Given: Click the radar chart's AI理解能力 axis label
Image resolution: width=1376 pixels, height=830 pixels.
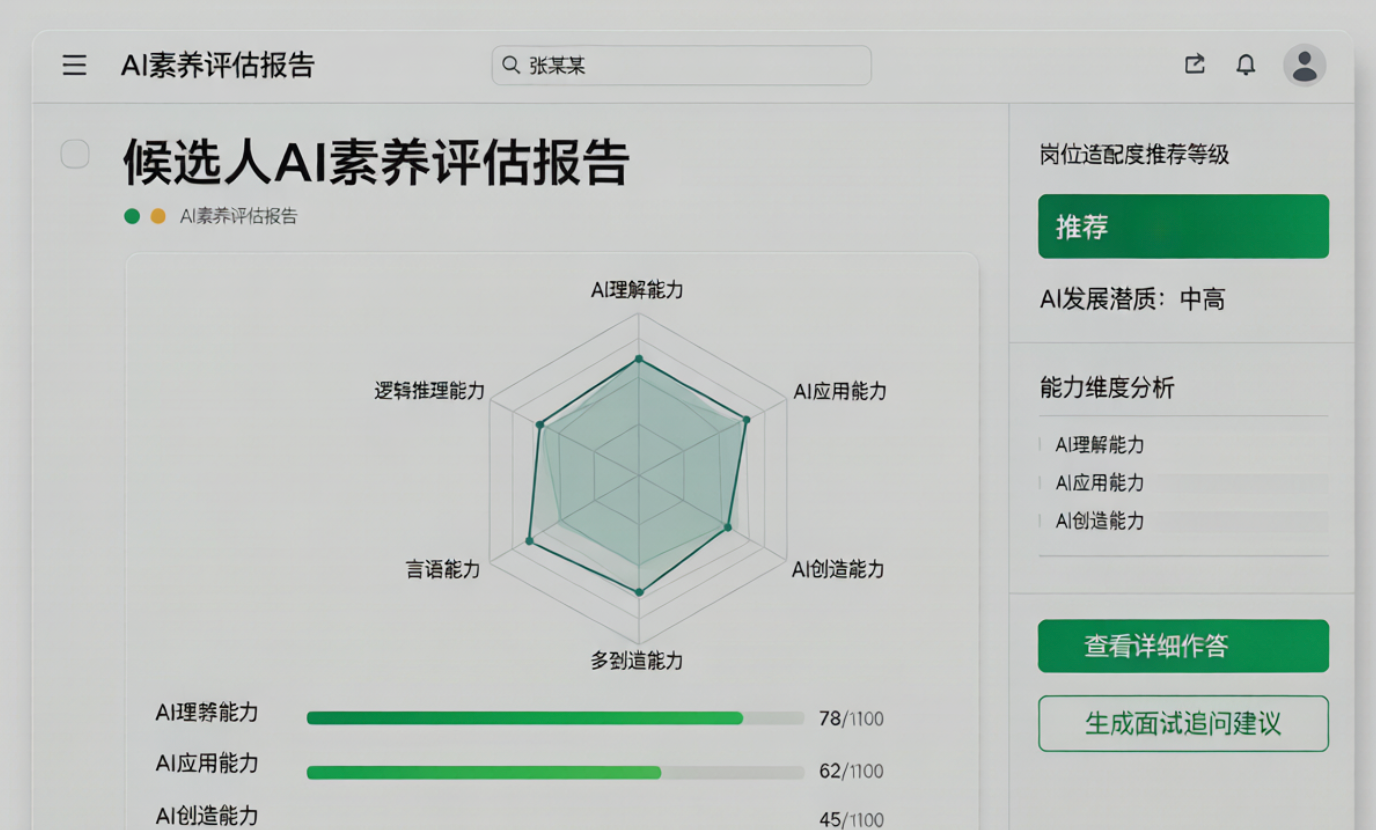Looking at the screenshot, I should point(637,290).
